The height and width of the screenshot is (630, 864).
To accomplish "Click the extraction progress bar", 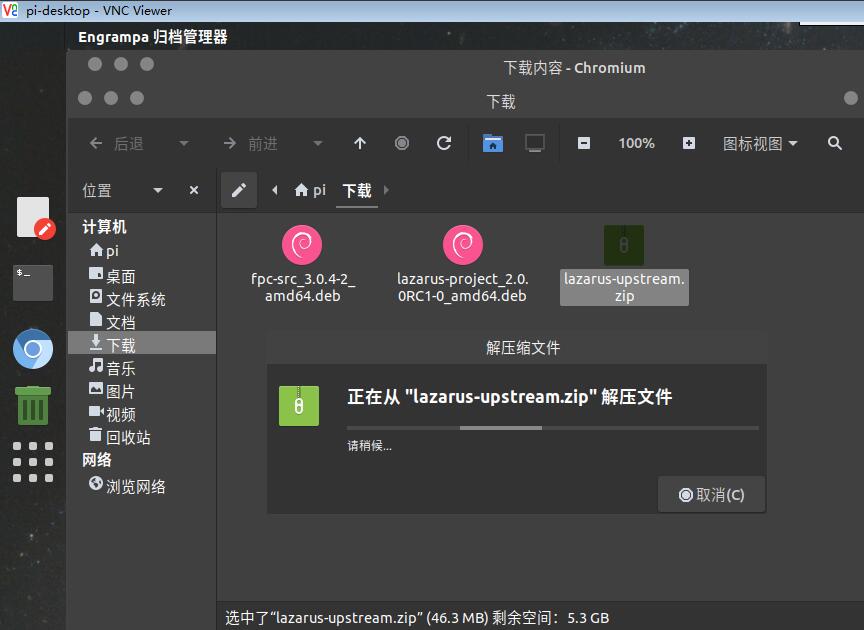I will (552, 428).
